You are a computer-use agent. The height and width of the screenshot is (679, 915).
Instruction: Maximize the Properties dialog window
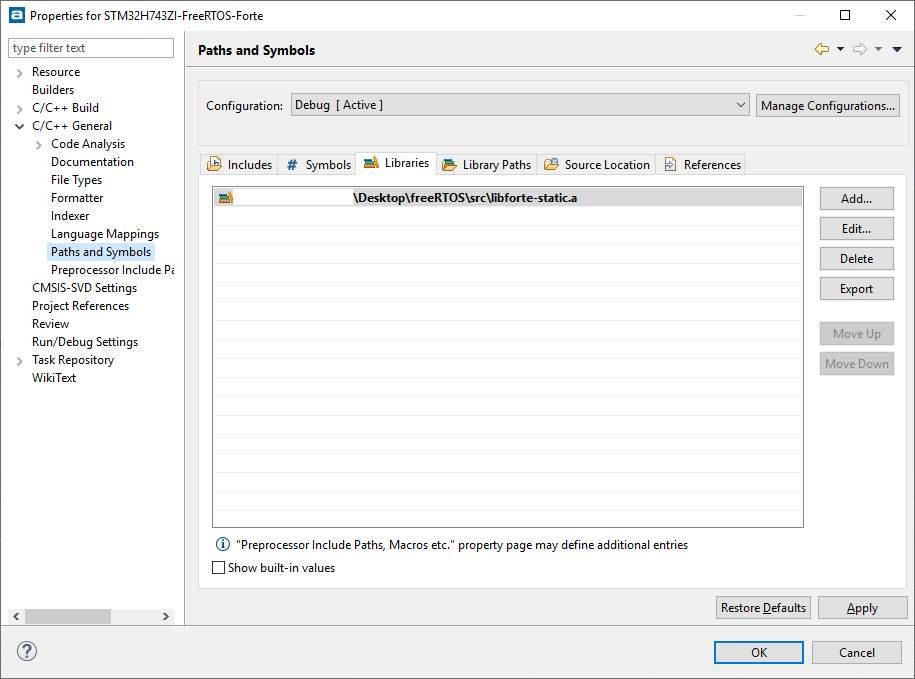point(844,15)
